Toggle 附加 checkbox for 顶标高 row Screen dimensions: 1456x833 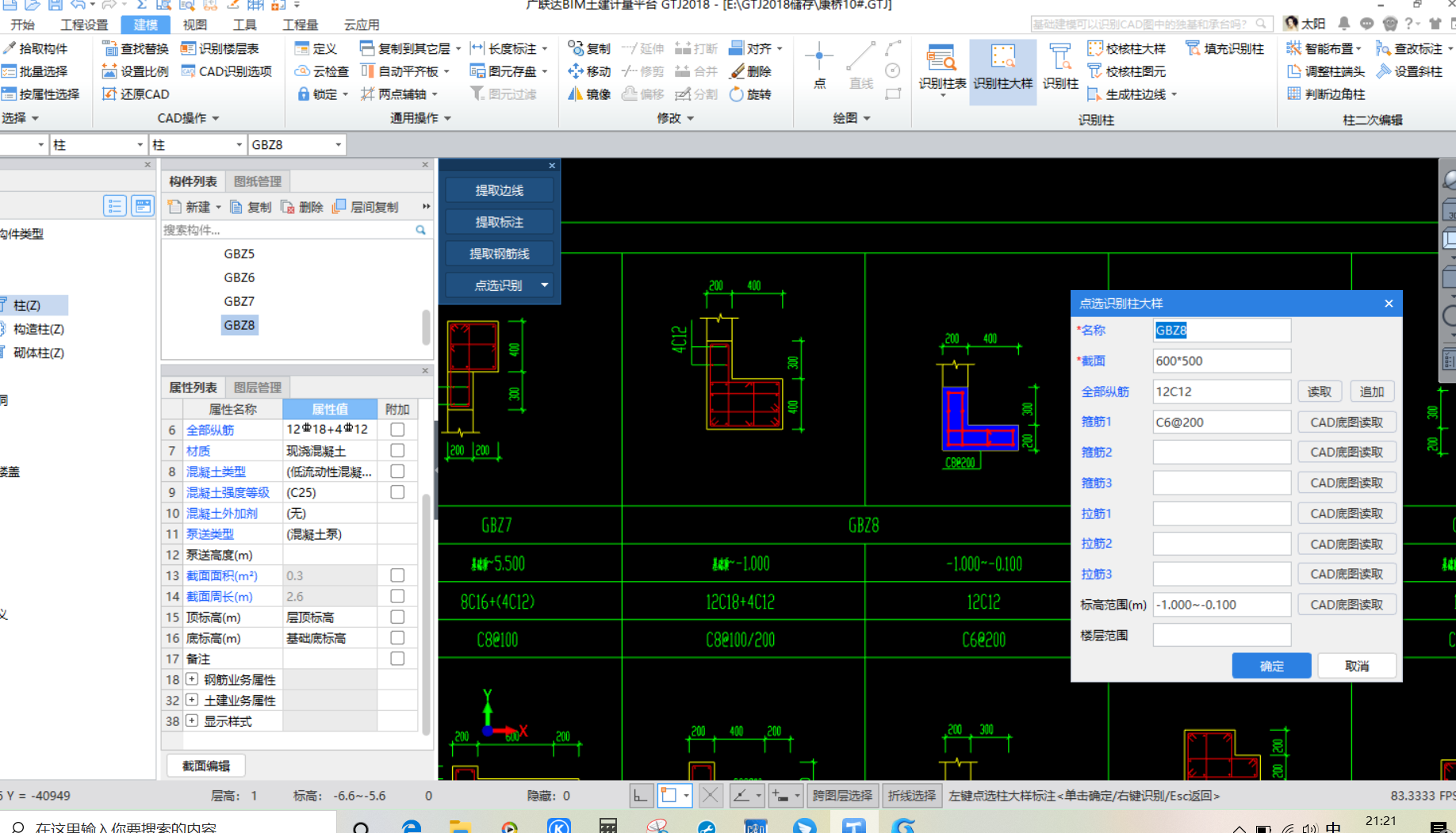[x=397, y=617]
